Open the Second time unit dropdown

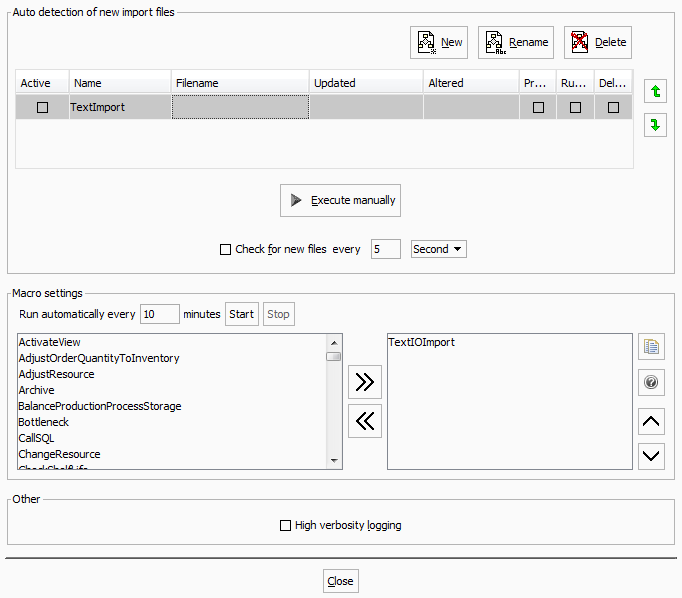438,249
